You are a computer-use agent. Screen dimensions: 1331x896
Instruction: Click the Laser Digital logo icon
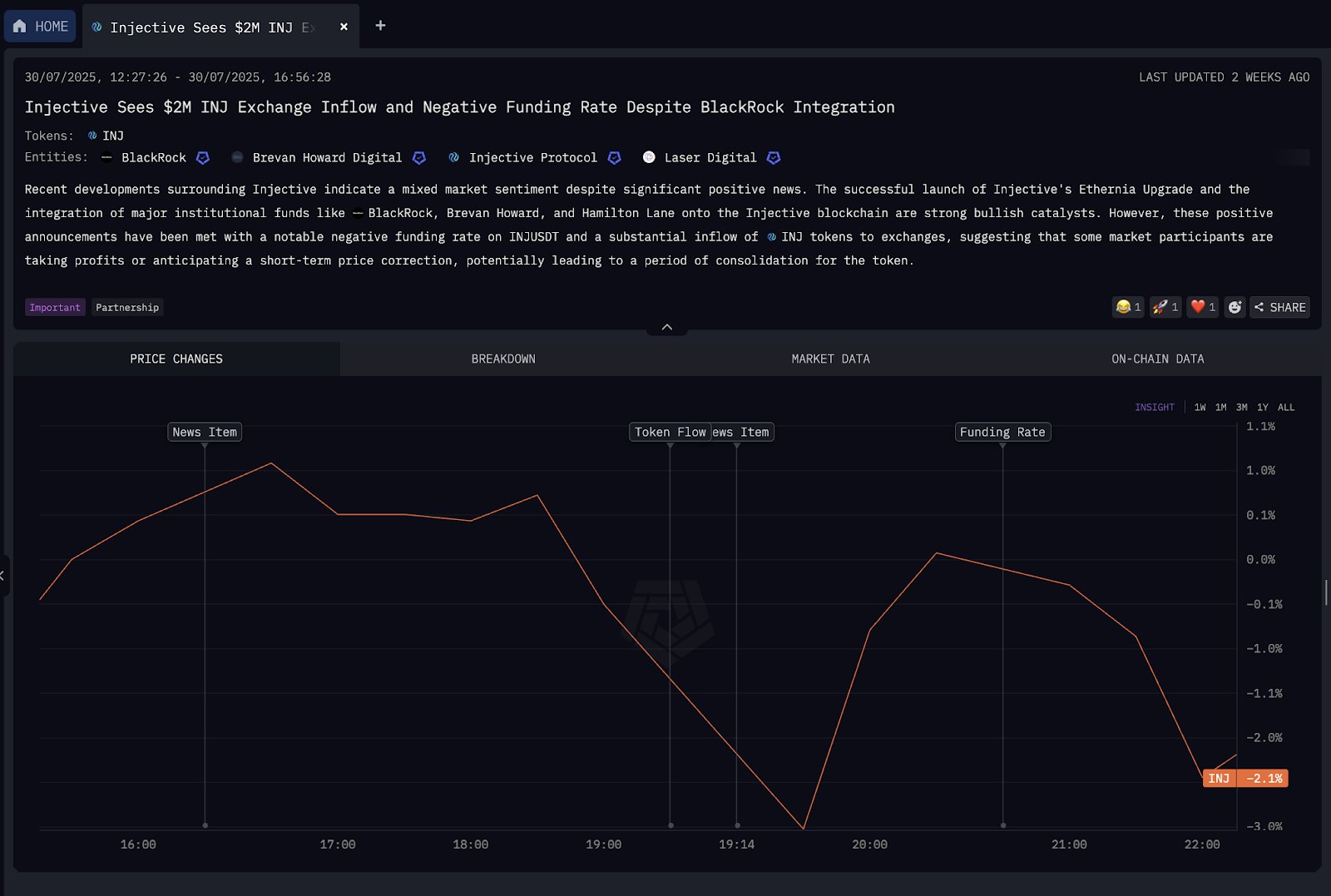pyautogui.click(x=649, y=157)
